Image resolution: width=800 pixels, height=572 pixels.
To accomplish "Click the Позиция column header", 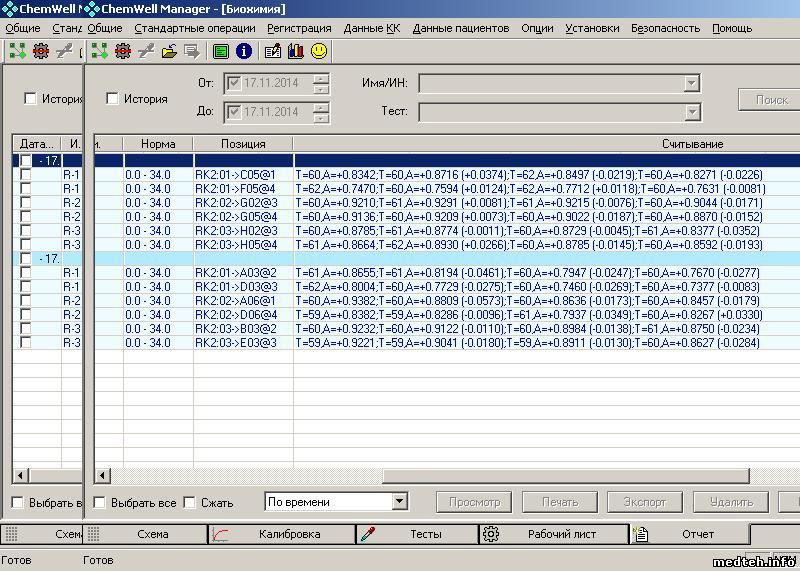I will click(243, 144).
